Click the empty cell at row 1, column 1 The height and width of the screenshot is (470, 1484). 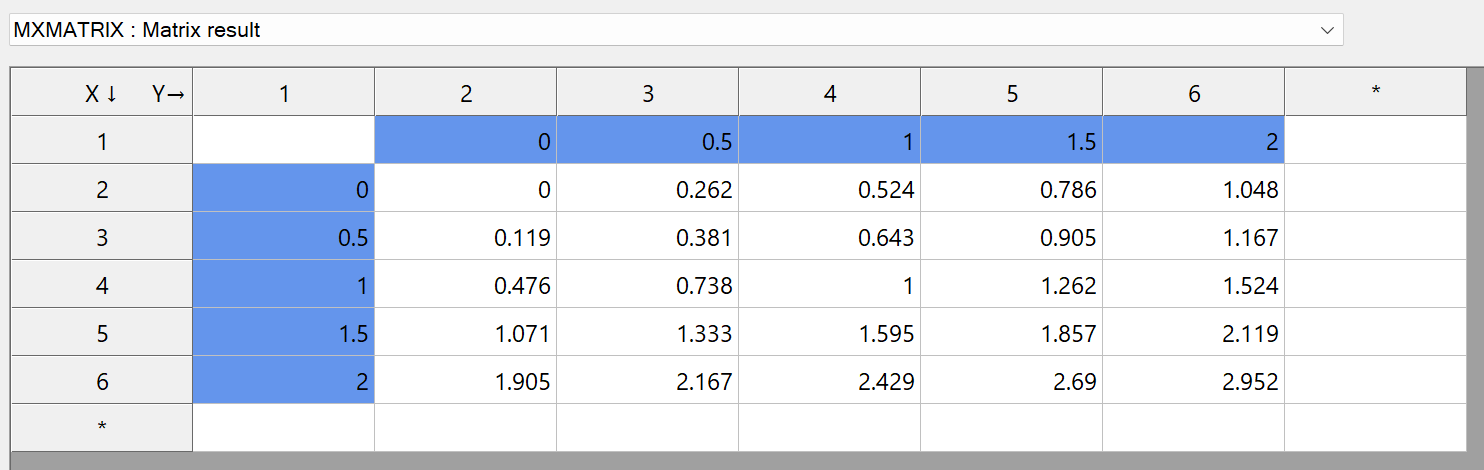(x=284, y=141)
